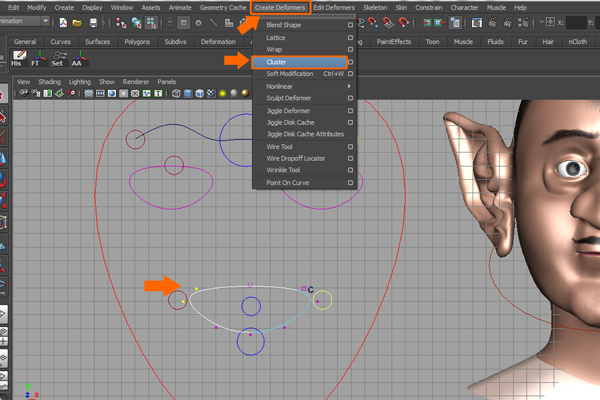Click the Set key shelf icon
600x400 pixels.
point(59,58)
